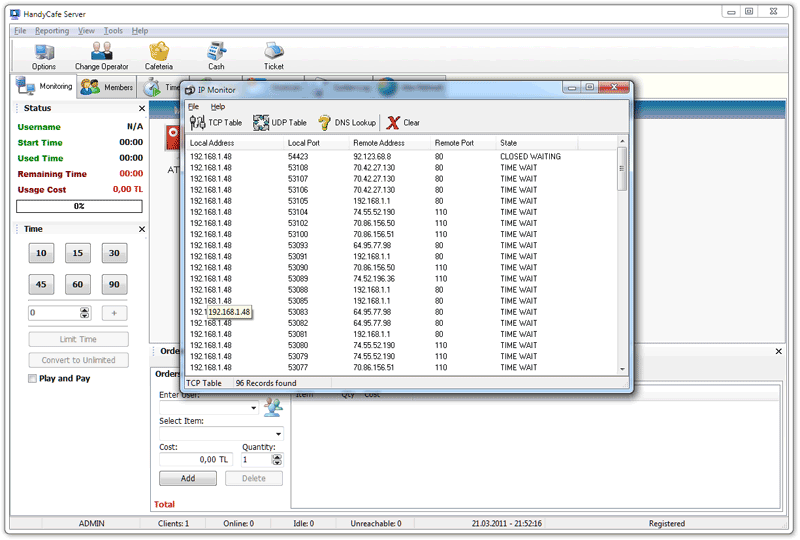Close the Orders panel
Viewport: 800px width, 540px height.
tap(779, 351)
